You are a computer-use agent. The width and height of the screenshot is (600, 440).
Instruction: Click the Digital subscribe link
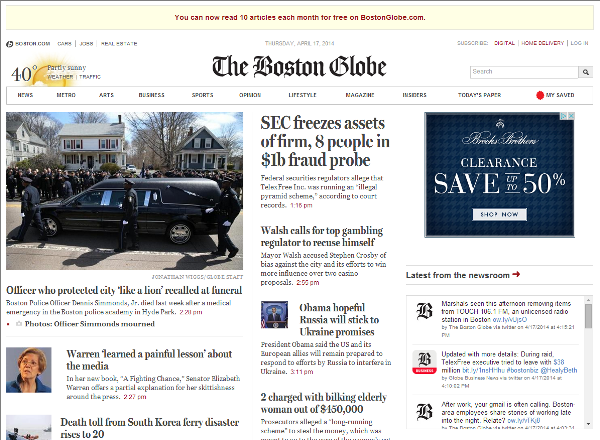pyautogui.click(x=504, y=43)
